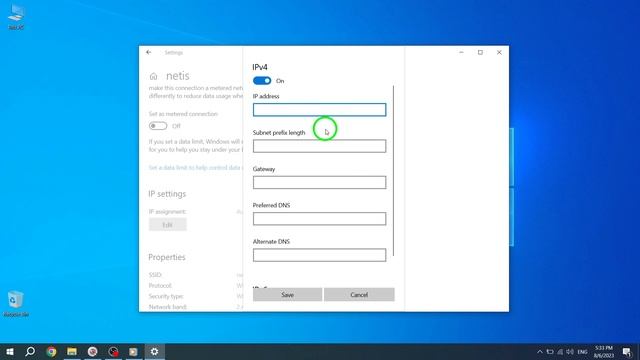This screenshot has height=360, width=640.
Task: Toggle the metered connection switch
Action: [158, 126]
